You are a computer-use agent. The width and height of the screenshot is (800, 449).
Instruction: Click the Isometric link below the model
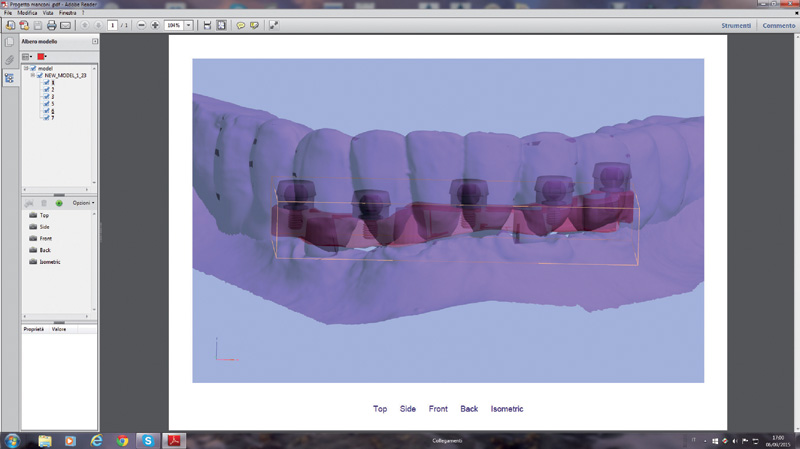[x=507, y=409]
